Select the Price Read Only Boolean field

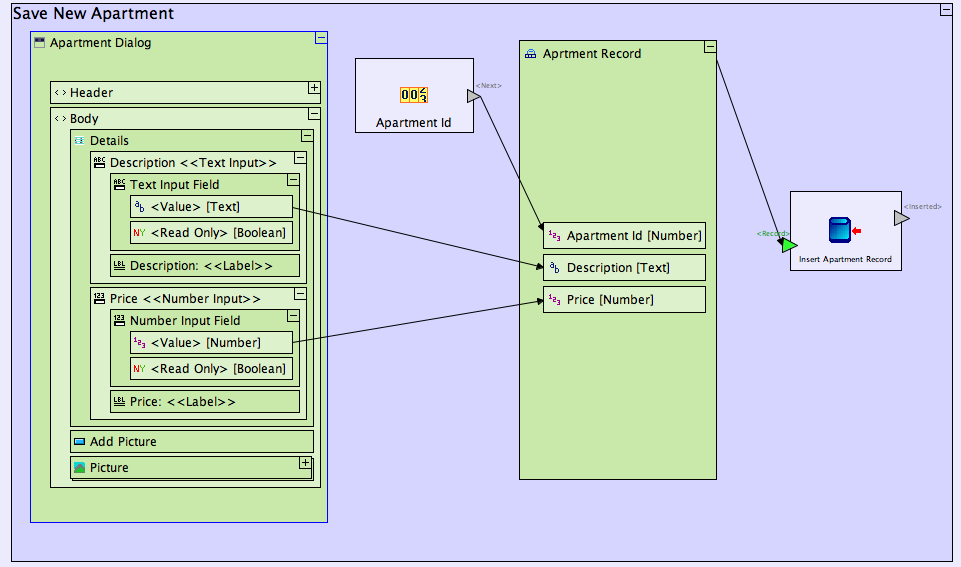pyautogui.click(x=211, y=369)
